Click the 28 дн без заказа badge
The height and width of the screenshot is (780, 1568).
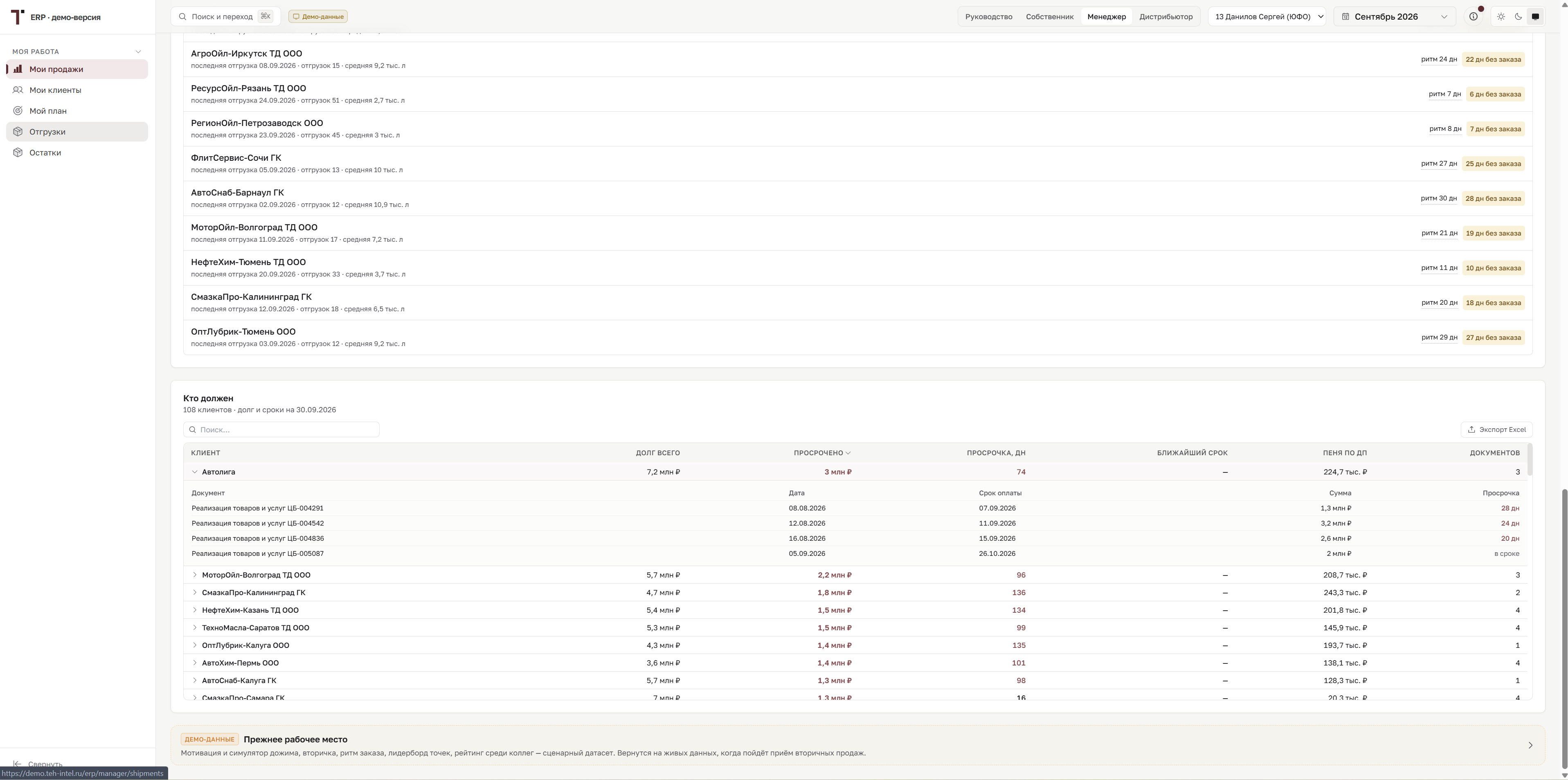pos(1493,198)
